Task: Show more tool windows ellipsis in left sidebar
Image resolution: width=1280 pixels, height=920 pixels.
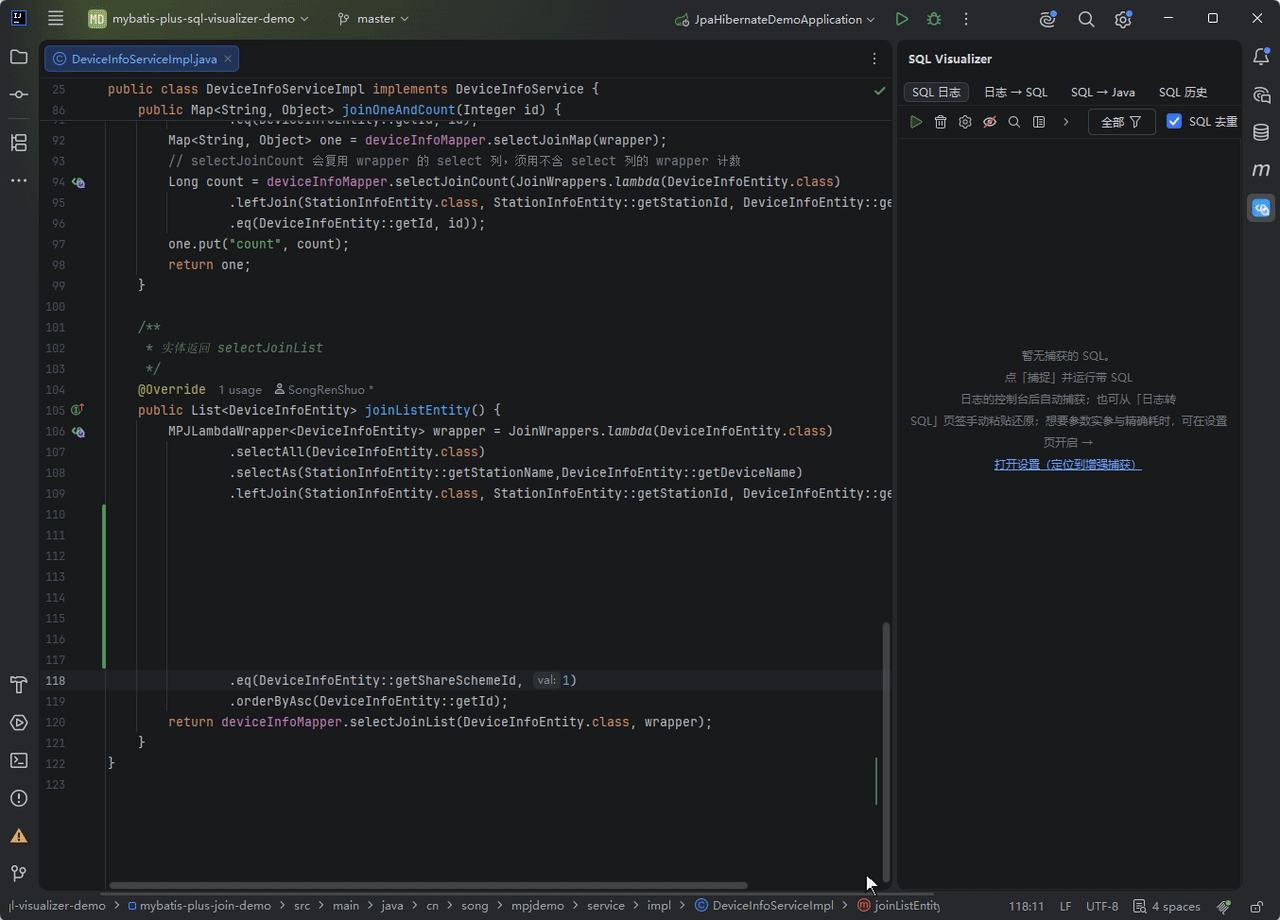Action: click(x=19, y=180)
